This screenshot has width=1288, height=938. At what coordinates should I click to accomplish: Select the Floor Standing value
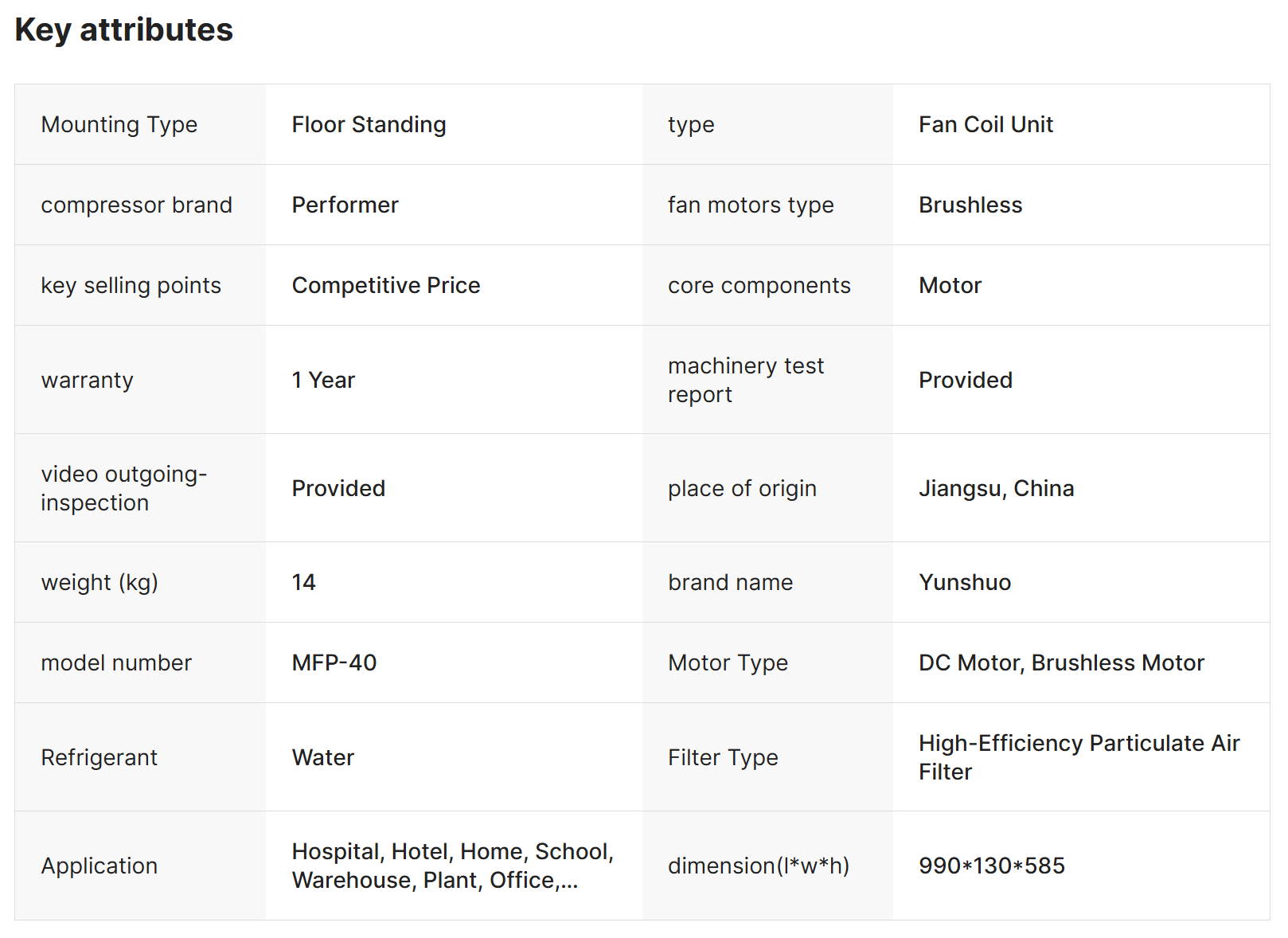click(x=369, y=125)
